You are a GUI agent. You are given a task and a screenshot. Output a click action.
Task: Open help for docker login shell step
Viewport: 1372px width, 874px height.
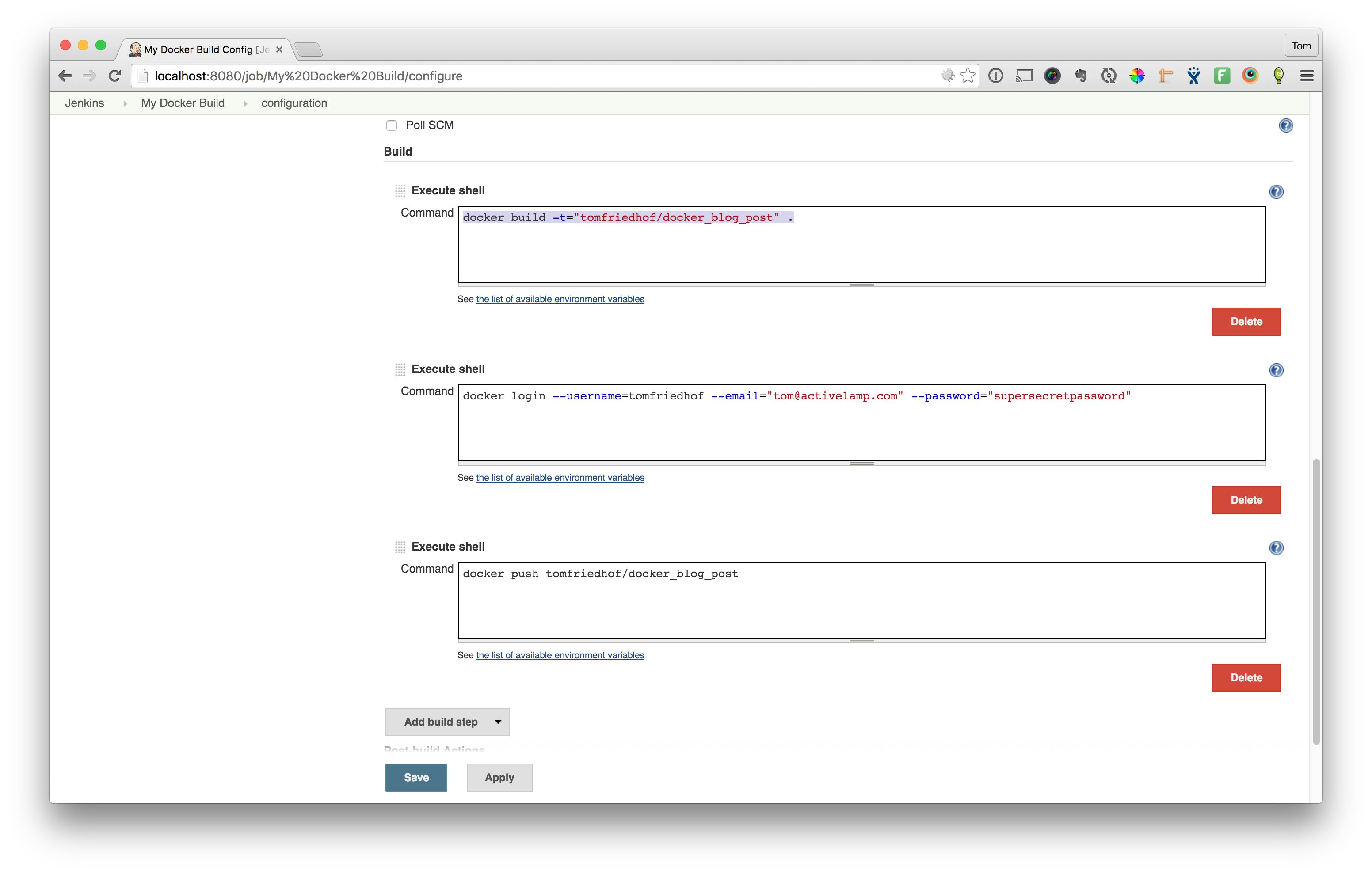1276,370
